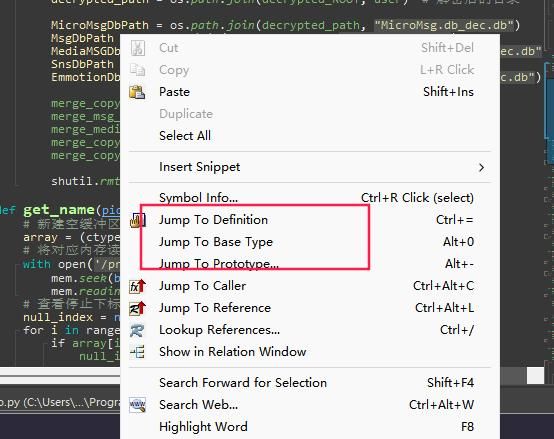Click Show in Relation Window
This screenshot has width=554, height=439.
232,352
